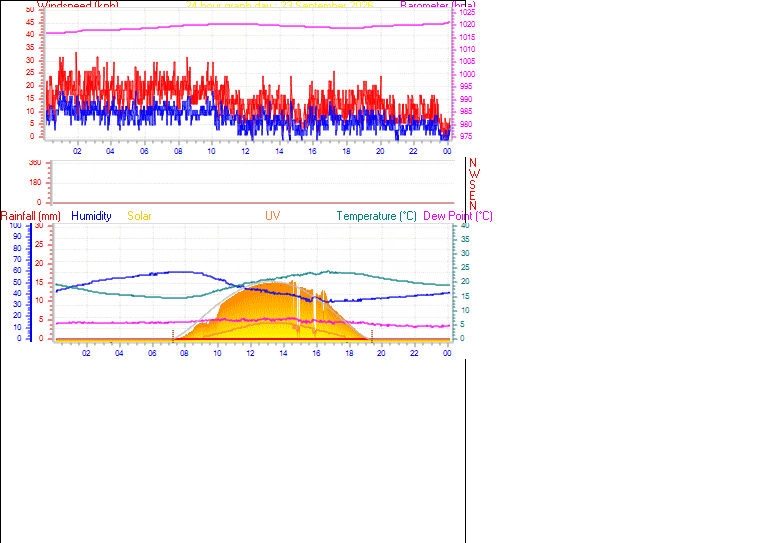Viewport: 761px width, 543px height.
Task: Select the Humidity legend label
Action: [91, 216]
